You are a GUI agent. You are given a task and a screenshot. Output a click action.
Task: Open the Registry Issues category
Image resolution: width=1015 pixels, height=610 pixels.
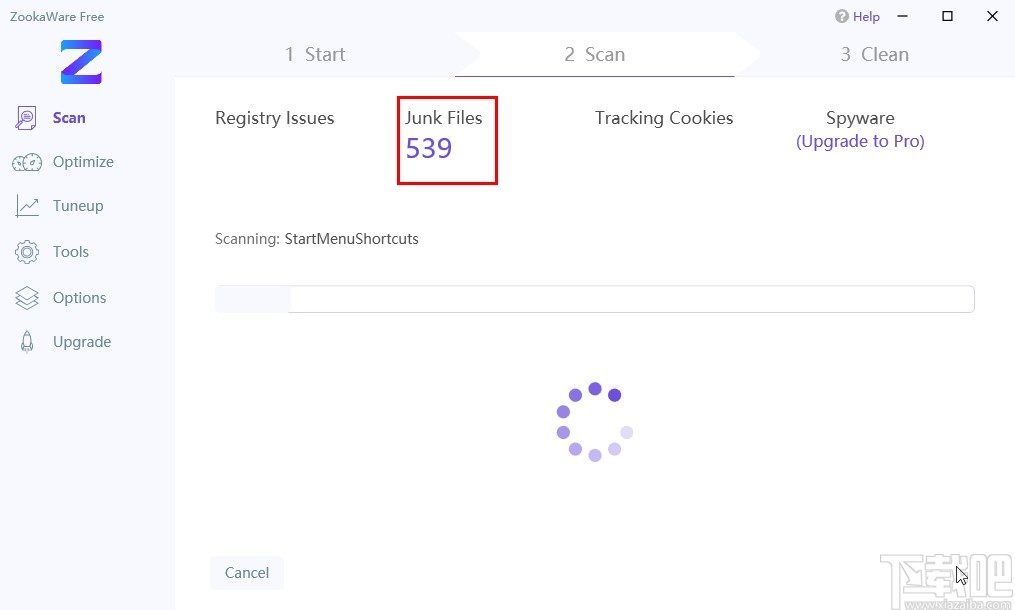coord(275,118)
